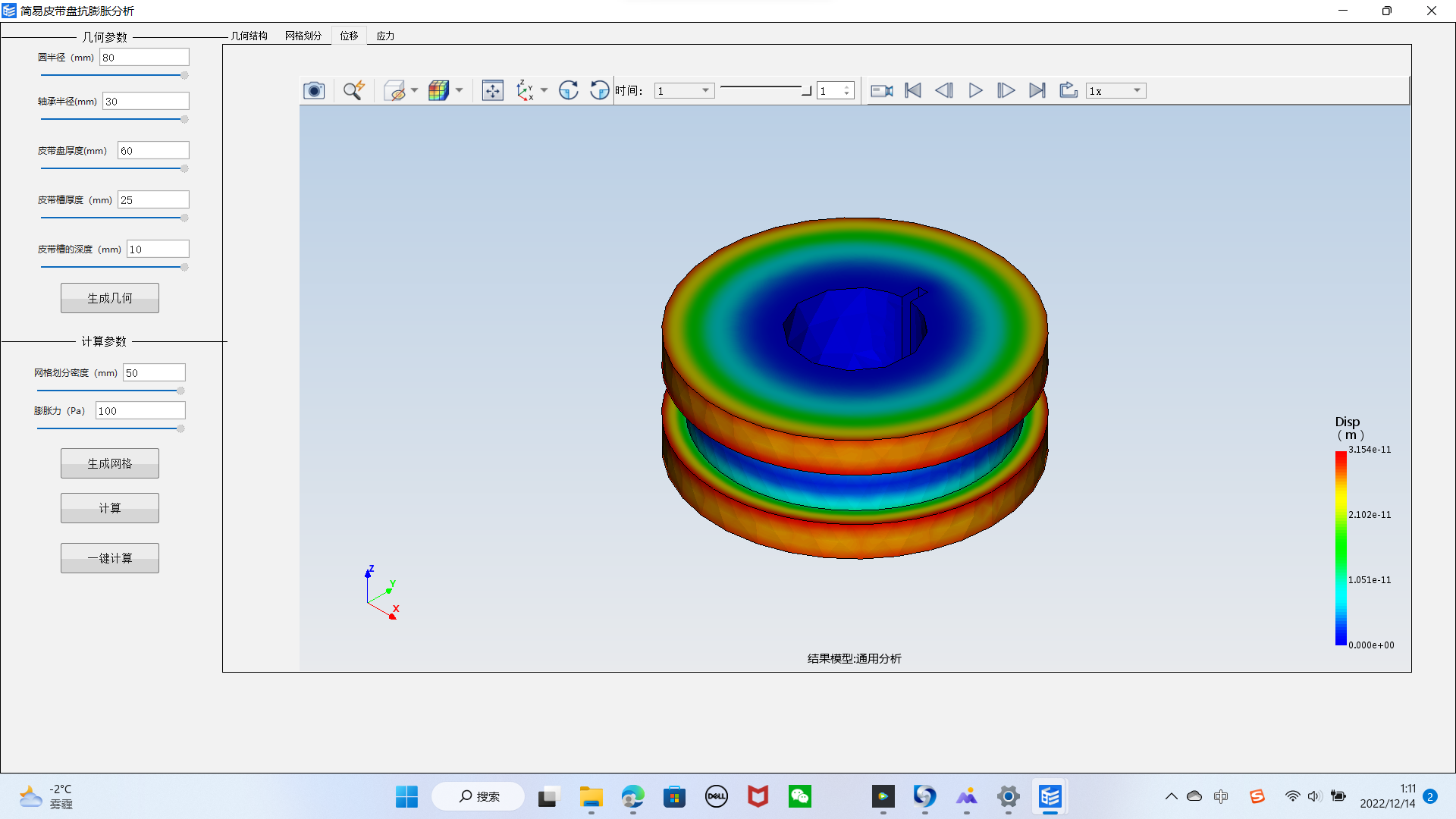This screenshot has height=819, width=1456.
Task: Step back one frame
Action: pos(944,91)
